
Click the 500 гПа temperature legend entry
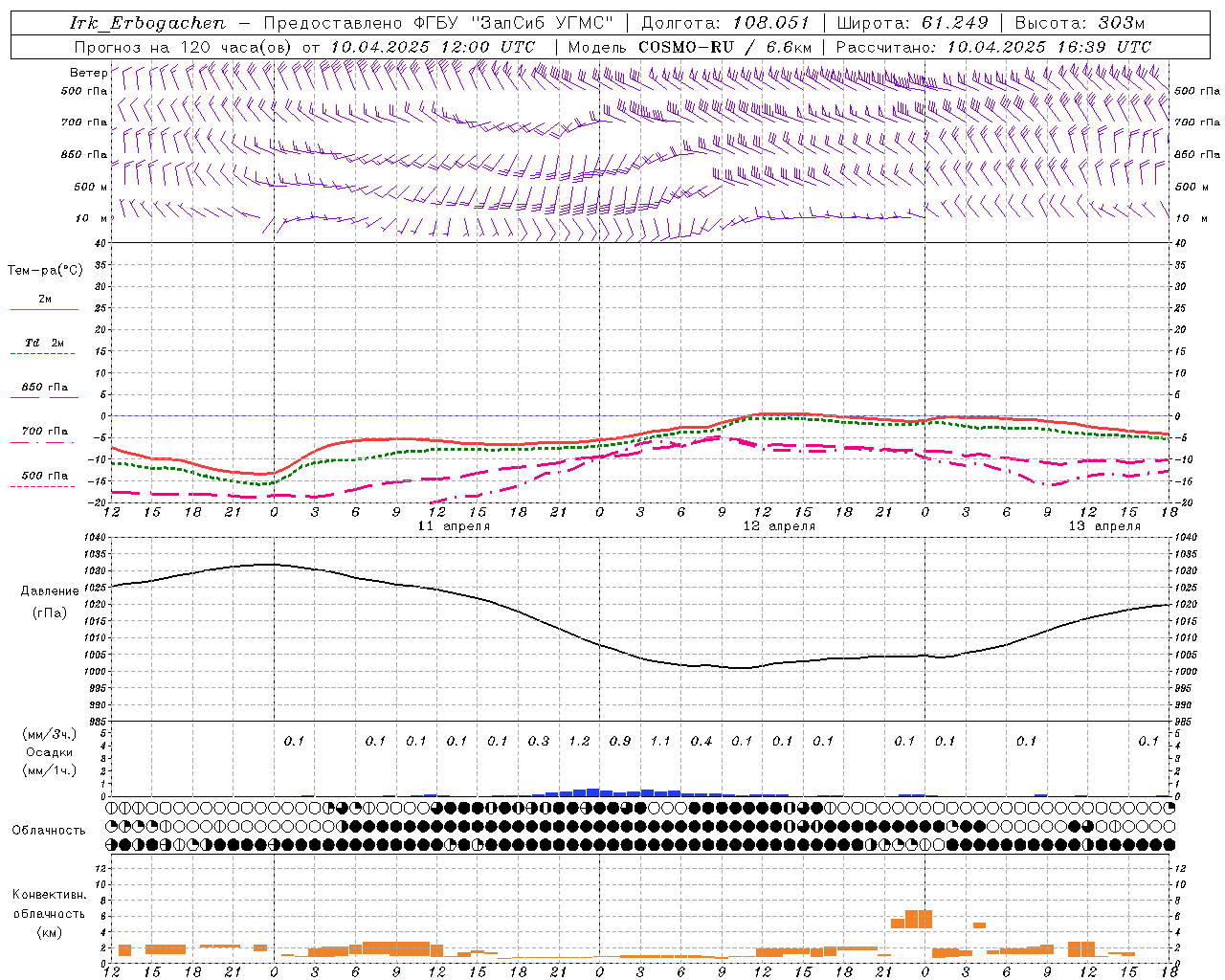44,476
